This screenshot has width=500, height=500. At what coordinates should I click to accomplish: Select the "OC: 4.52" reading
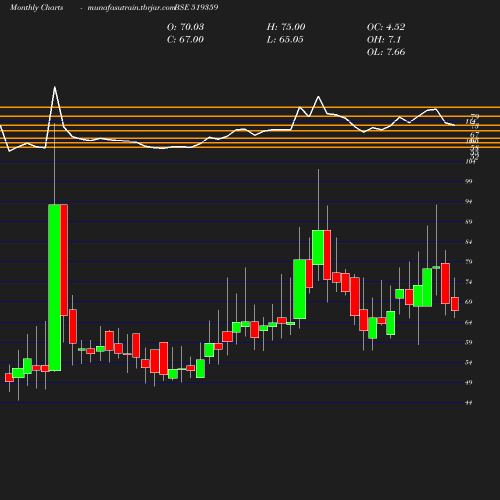[386, 27]
